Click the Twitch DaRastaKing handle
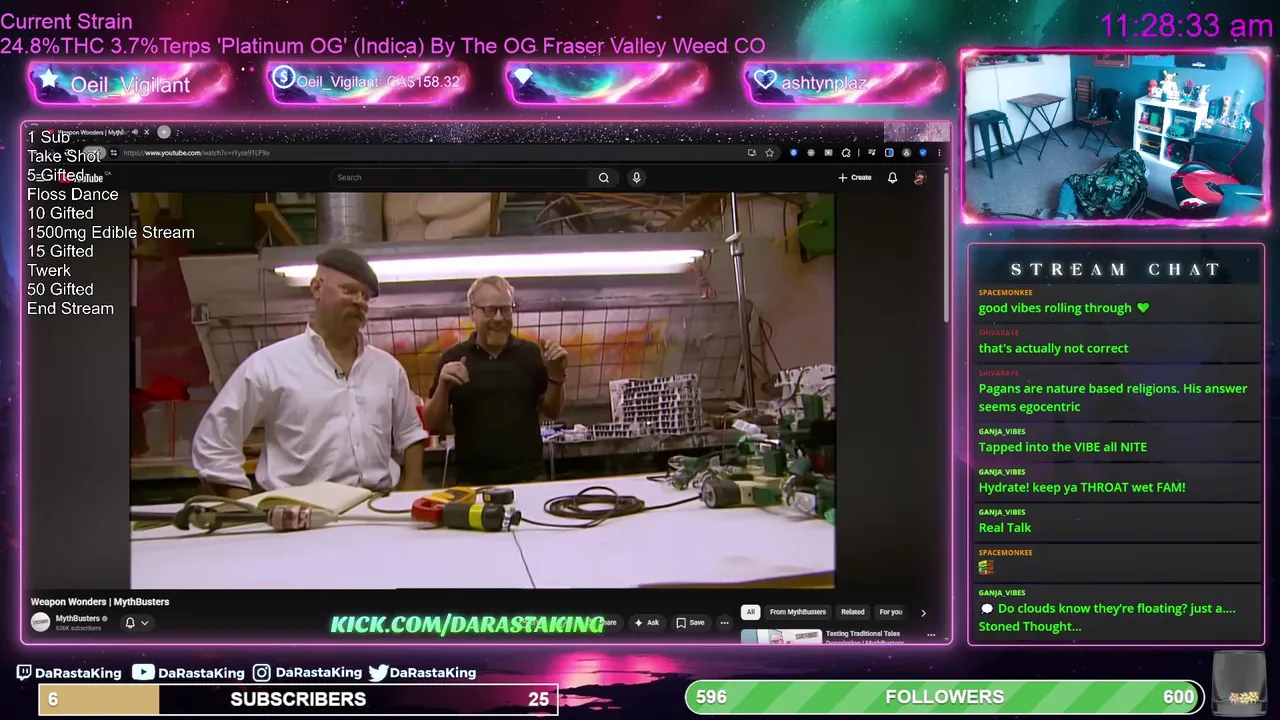 click(x=69, y=673)
